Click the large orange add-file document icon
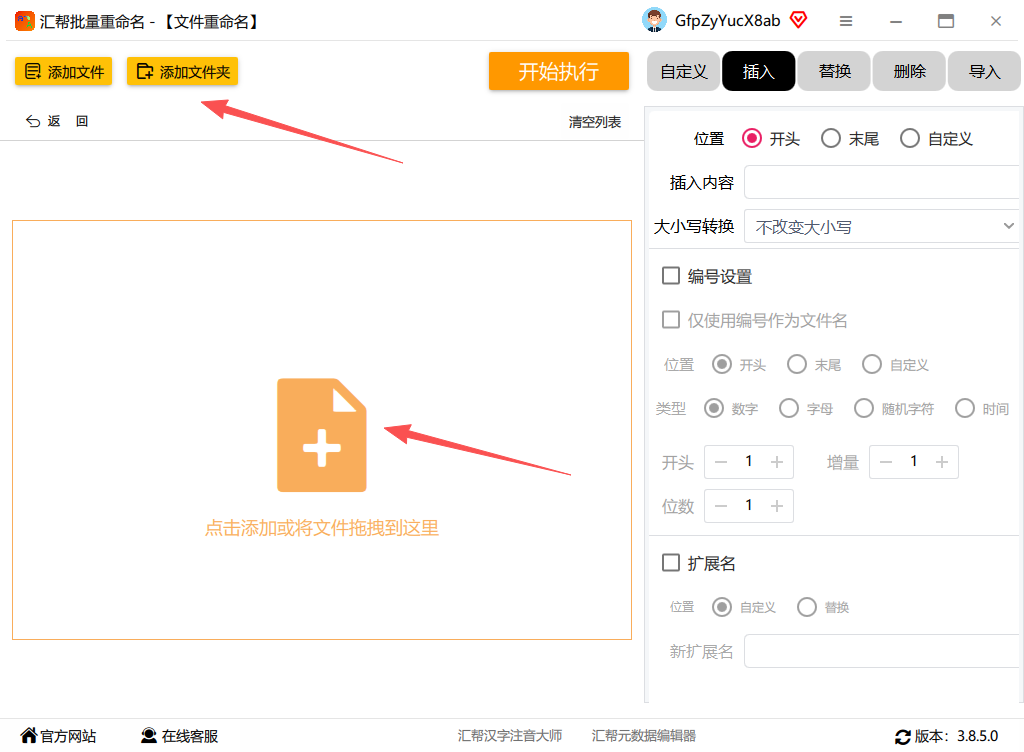Image resolution: width=1024 pixels, height=752 pixels. (321, 435)
